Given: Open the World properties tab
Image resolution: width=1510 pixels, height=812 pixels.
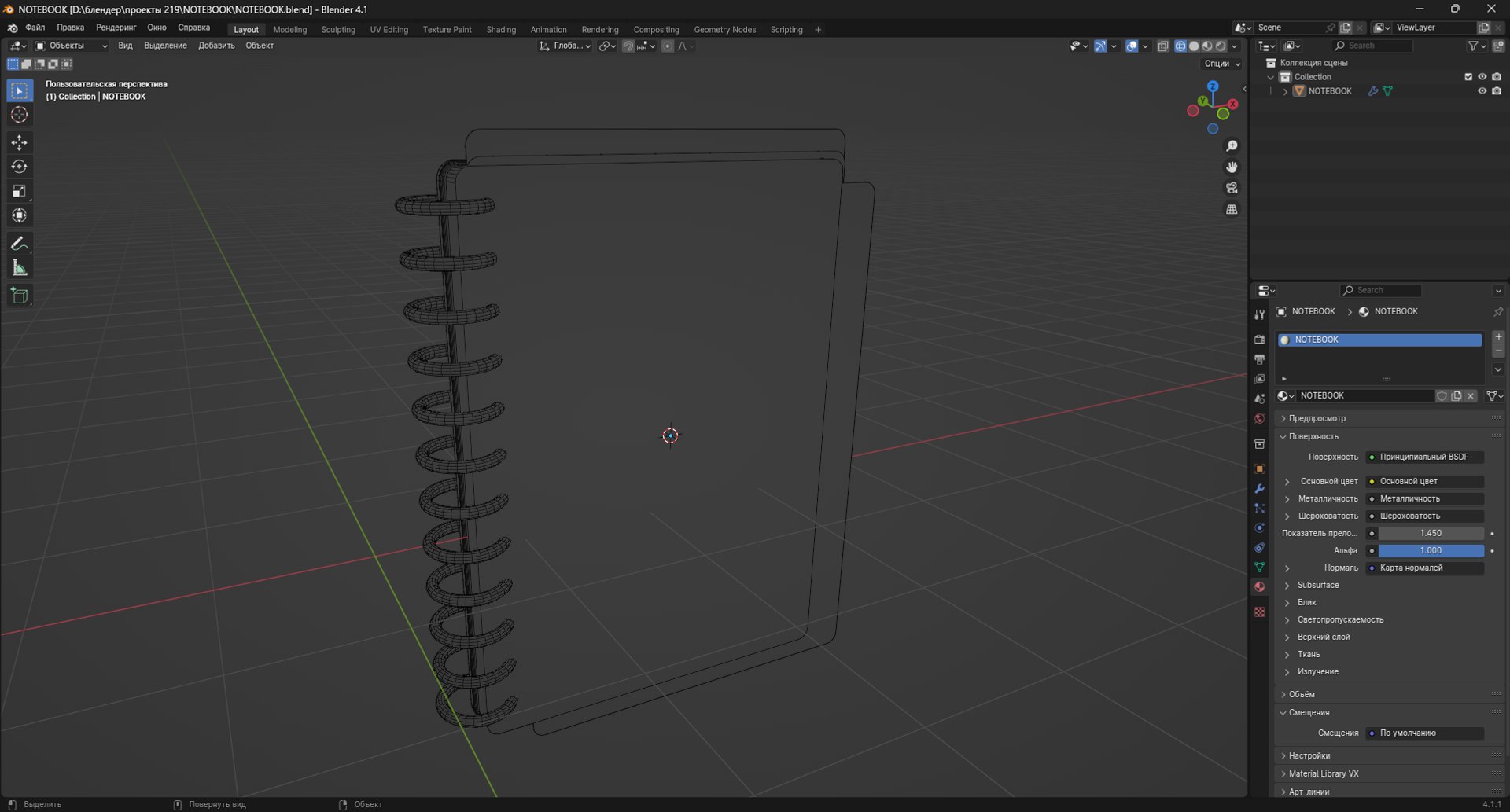Looking at the screenshot, I should 1260,419.
